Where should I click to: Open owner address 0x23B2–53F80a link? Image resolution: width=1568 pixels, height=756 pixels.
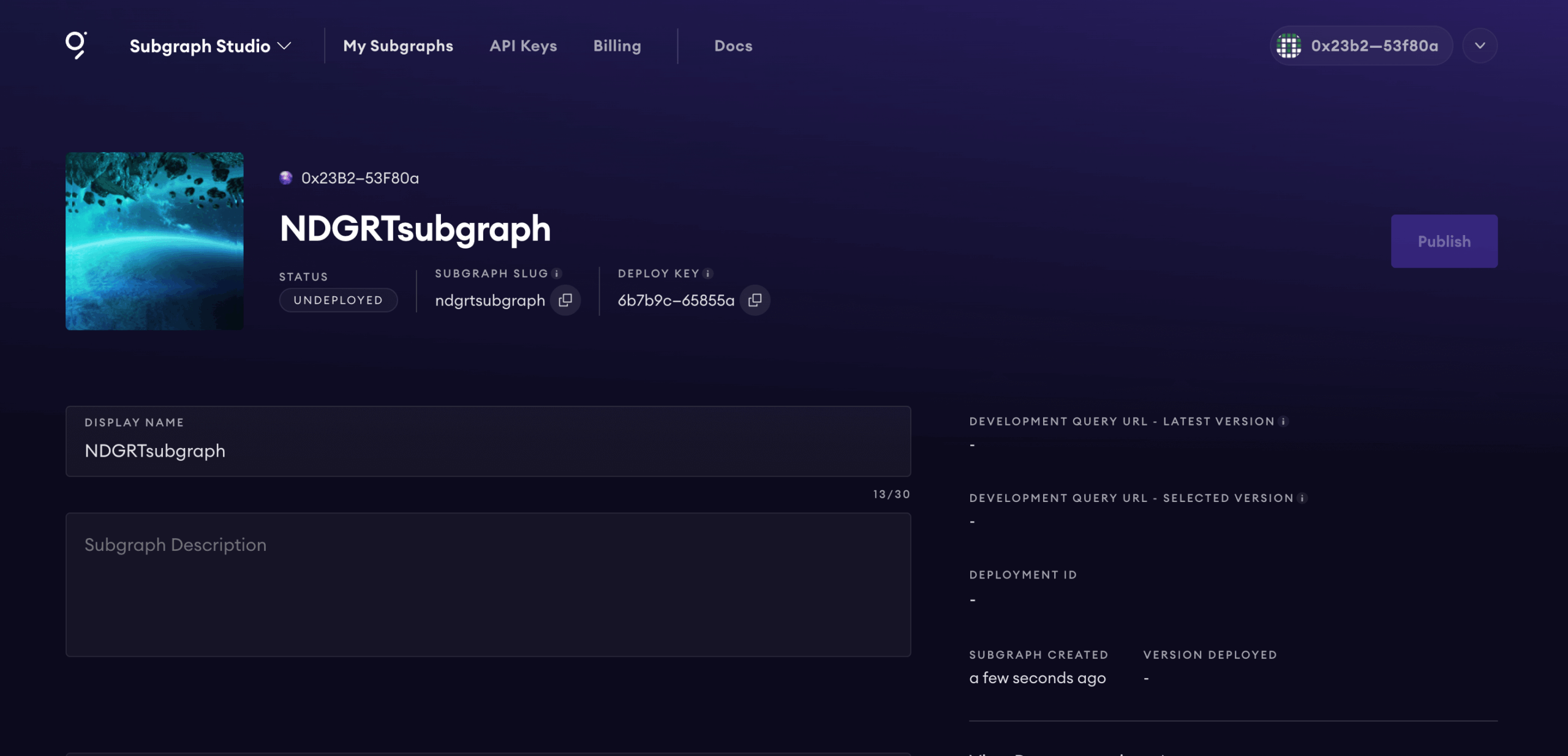(360, 178)
